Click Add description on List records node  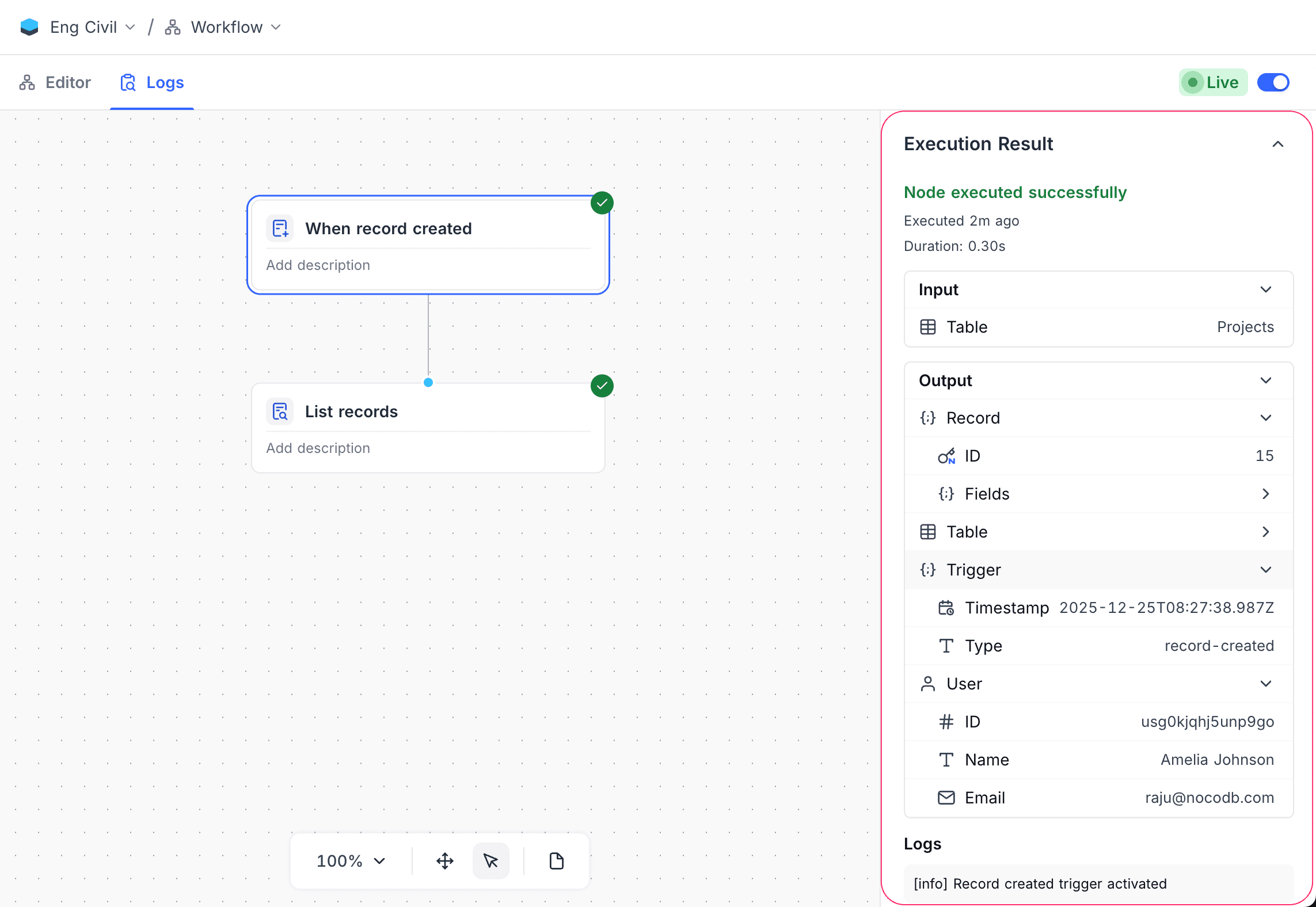(318, 448)
